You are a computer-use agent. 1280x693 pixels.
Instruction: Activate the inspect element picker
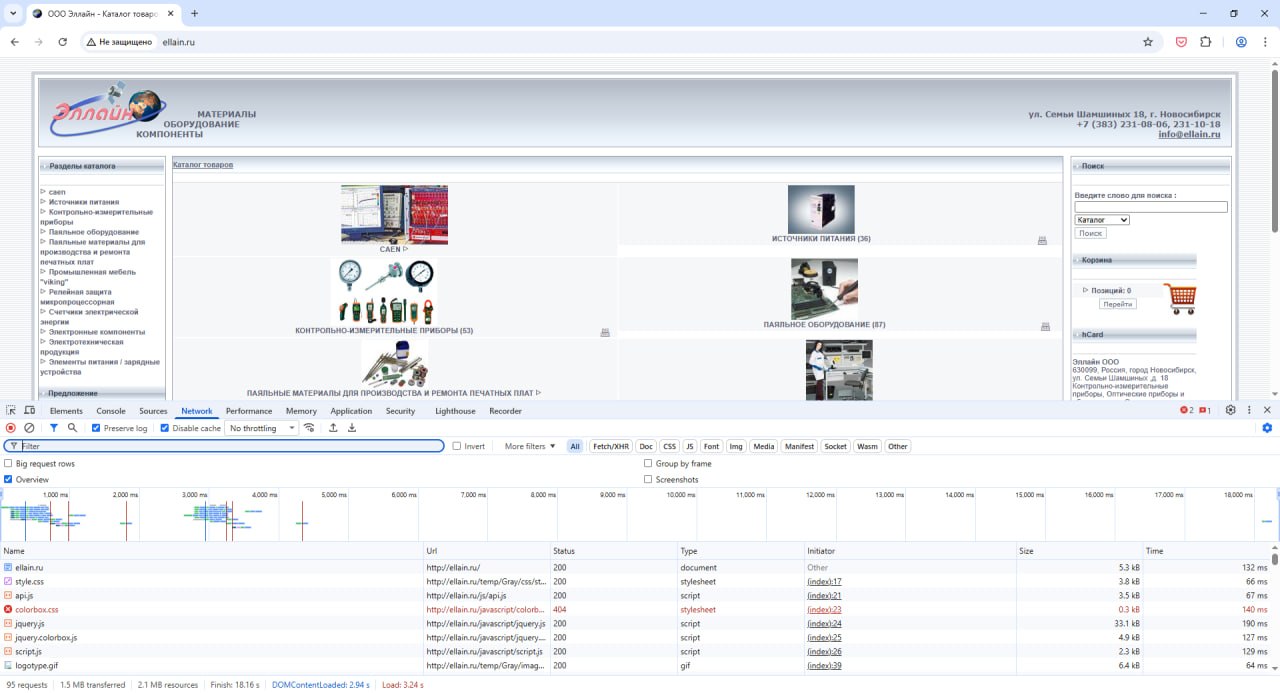(11, 410)
